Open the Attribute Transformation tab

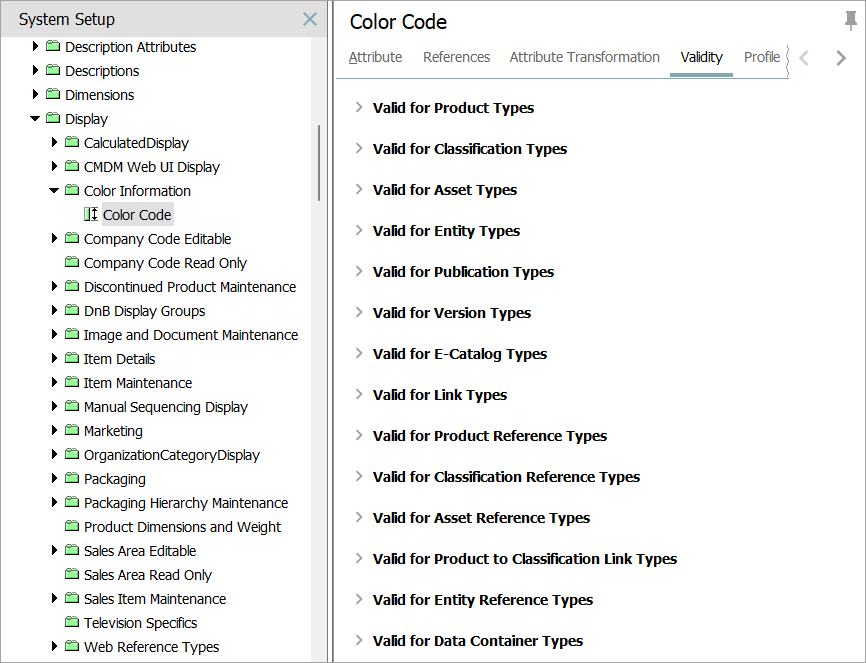click(584, 57)
